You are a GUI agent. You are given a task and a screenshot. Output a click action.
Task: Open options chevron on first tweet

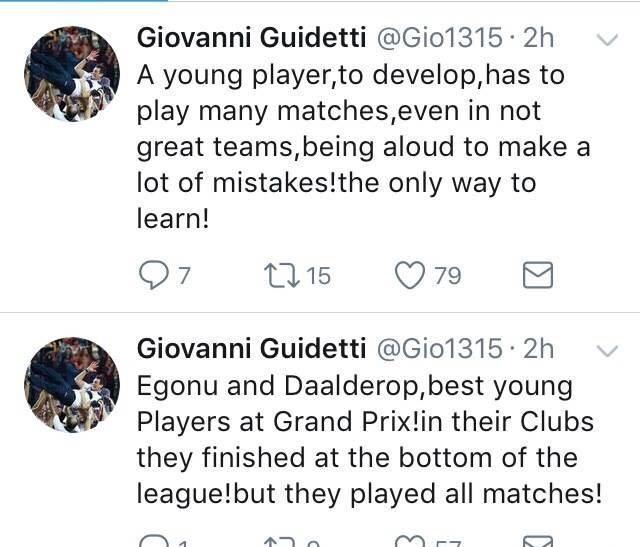point(607,40)
